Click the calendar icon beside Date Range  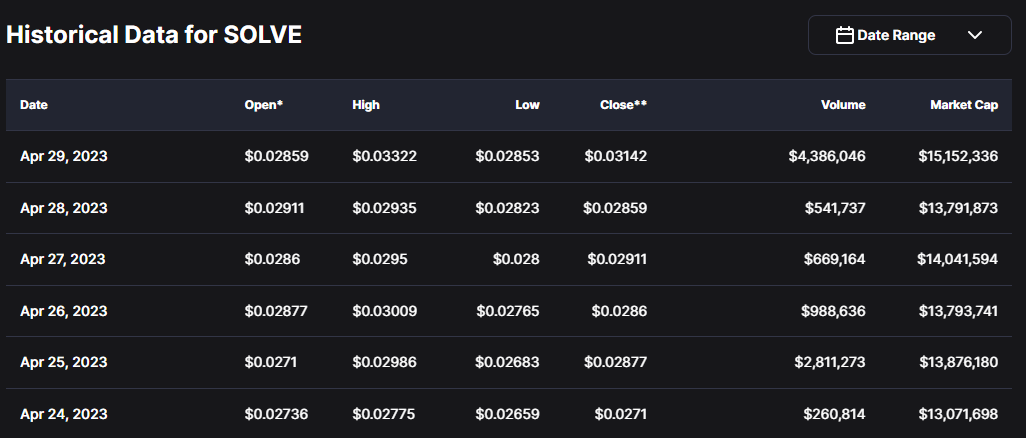coord(844,35)
